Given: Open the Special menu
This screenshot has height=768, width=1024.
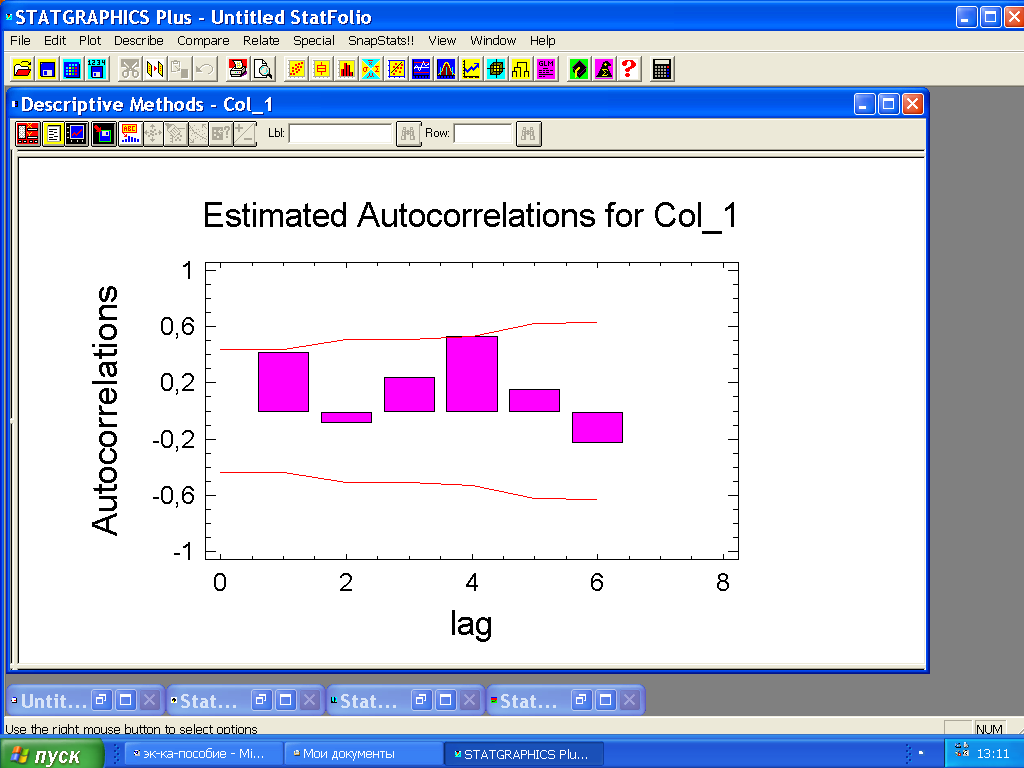Looking at the screenshot, I should coord(313,40).
